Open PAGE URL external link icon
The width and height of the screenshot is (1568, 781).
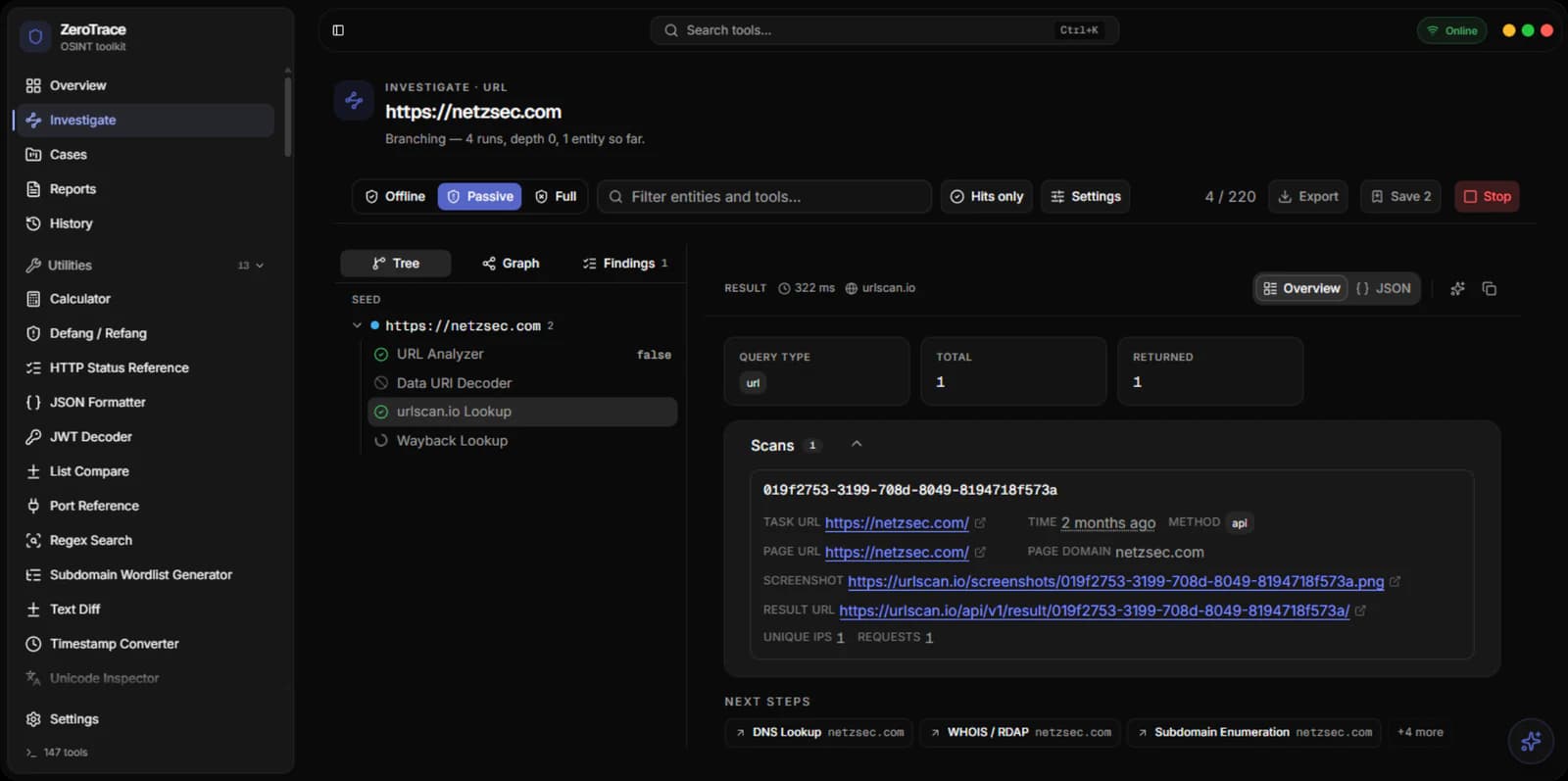(x=980, y=553)
